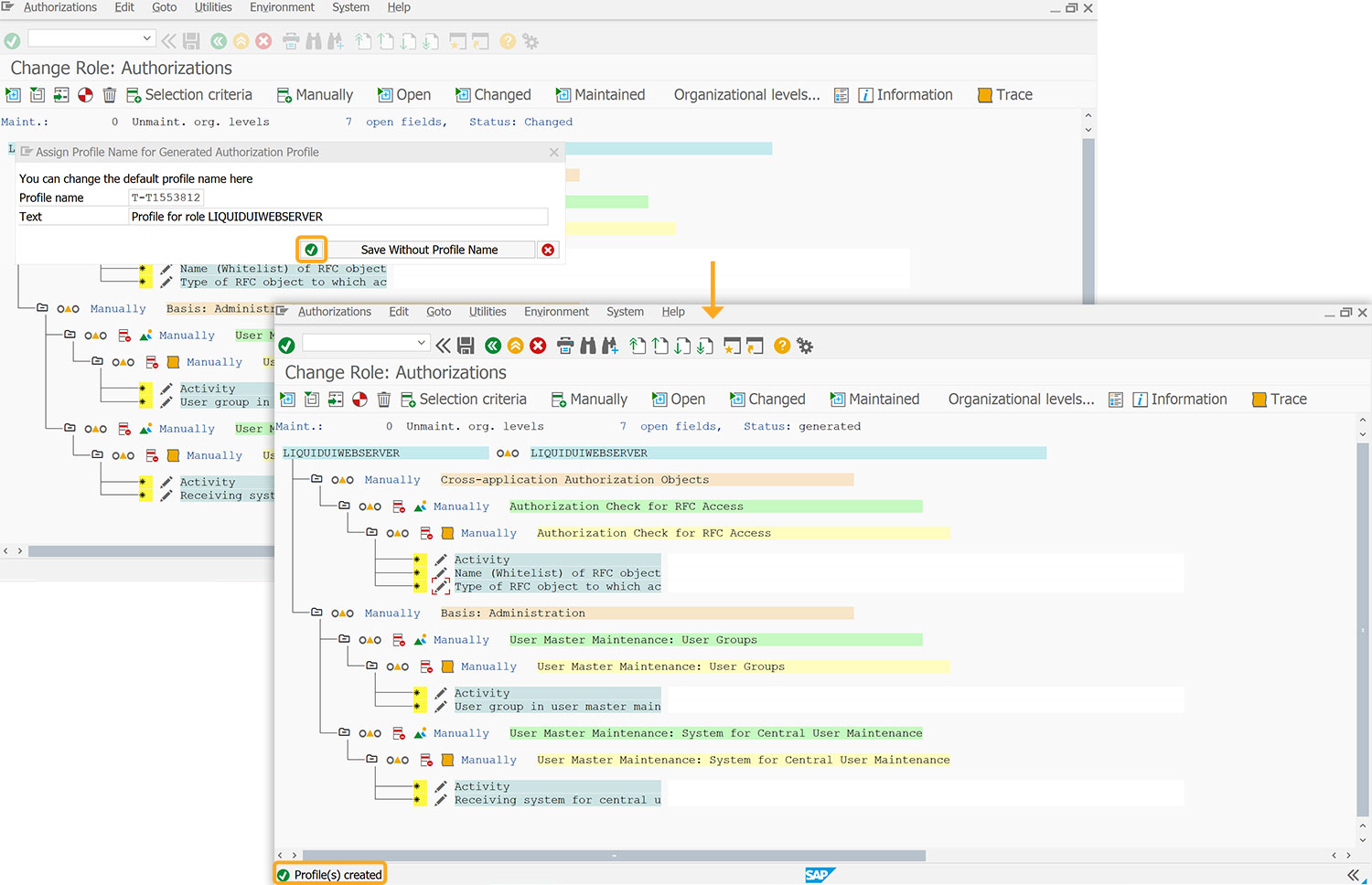The image size is (1372, 885).
Task: Collapse yellow Authorization Check for RFC Access node
Action: 371,532
